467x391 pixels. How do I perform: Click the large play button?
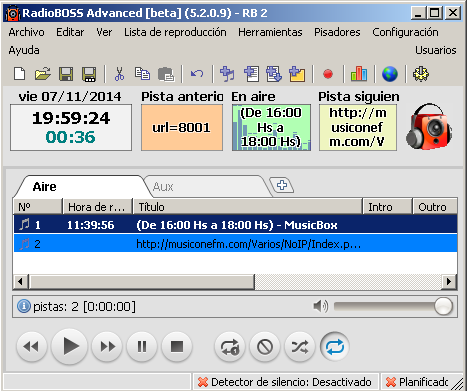click(70, 346)
